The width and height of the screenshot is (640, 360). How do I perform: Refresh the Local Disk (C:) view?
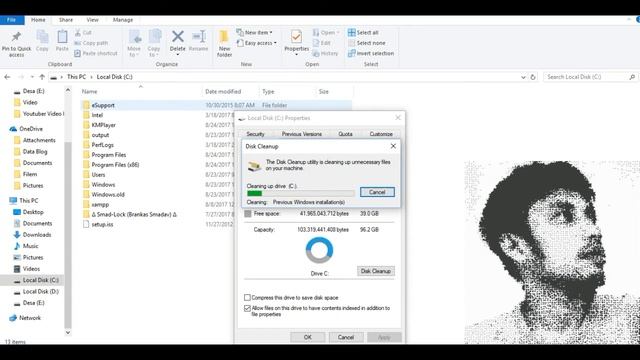[x=533, y=77]
